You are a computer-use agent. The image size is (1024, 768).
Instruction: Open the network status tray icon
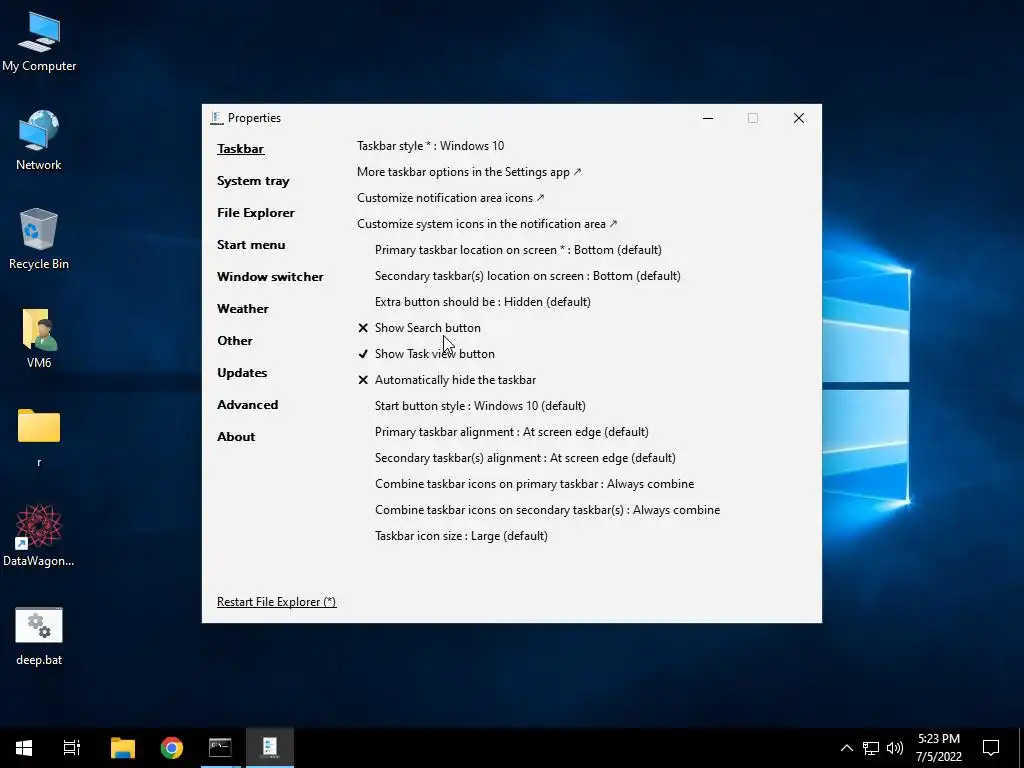pyautogui.click(x=871, y=748)
